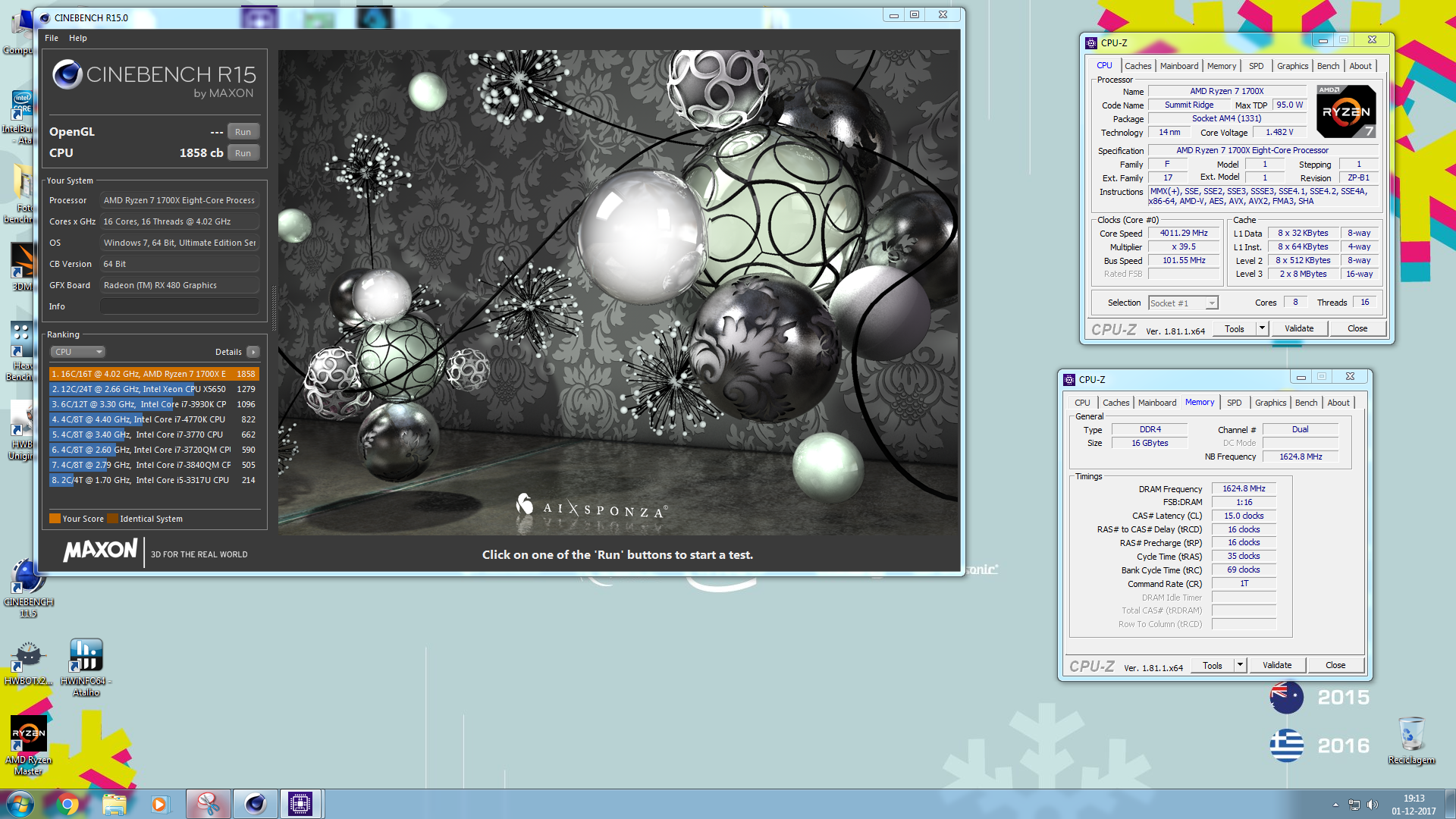This screenshot has height=819, width=1456.
Task: Open Tools dropdown arrow in memory CPU-Z
Action: pyautogui.click(x=1240, y=666)
